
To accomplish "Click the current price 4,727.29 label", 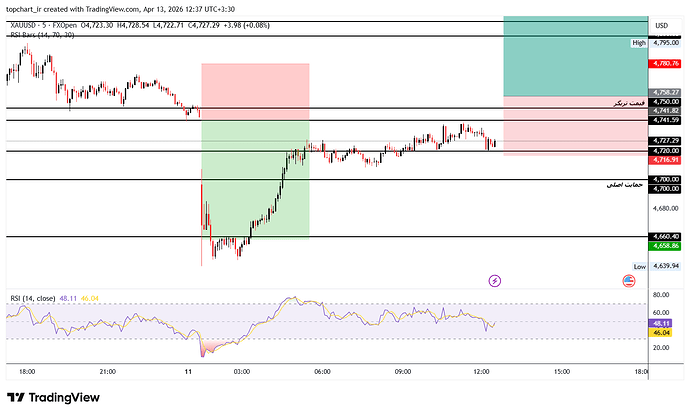I will pyautogui.click(x=664, y=141).
